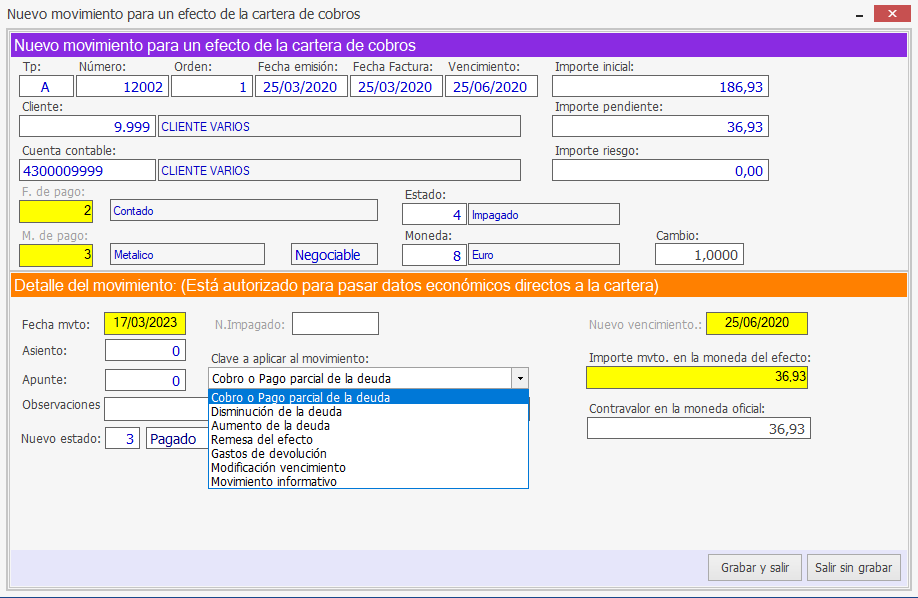The image size is (918, 598).
Task: Click the Fecha mvto date field
Action: pos(145,323)
